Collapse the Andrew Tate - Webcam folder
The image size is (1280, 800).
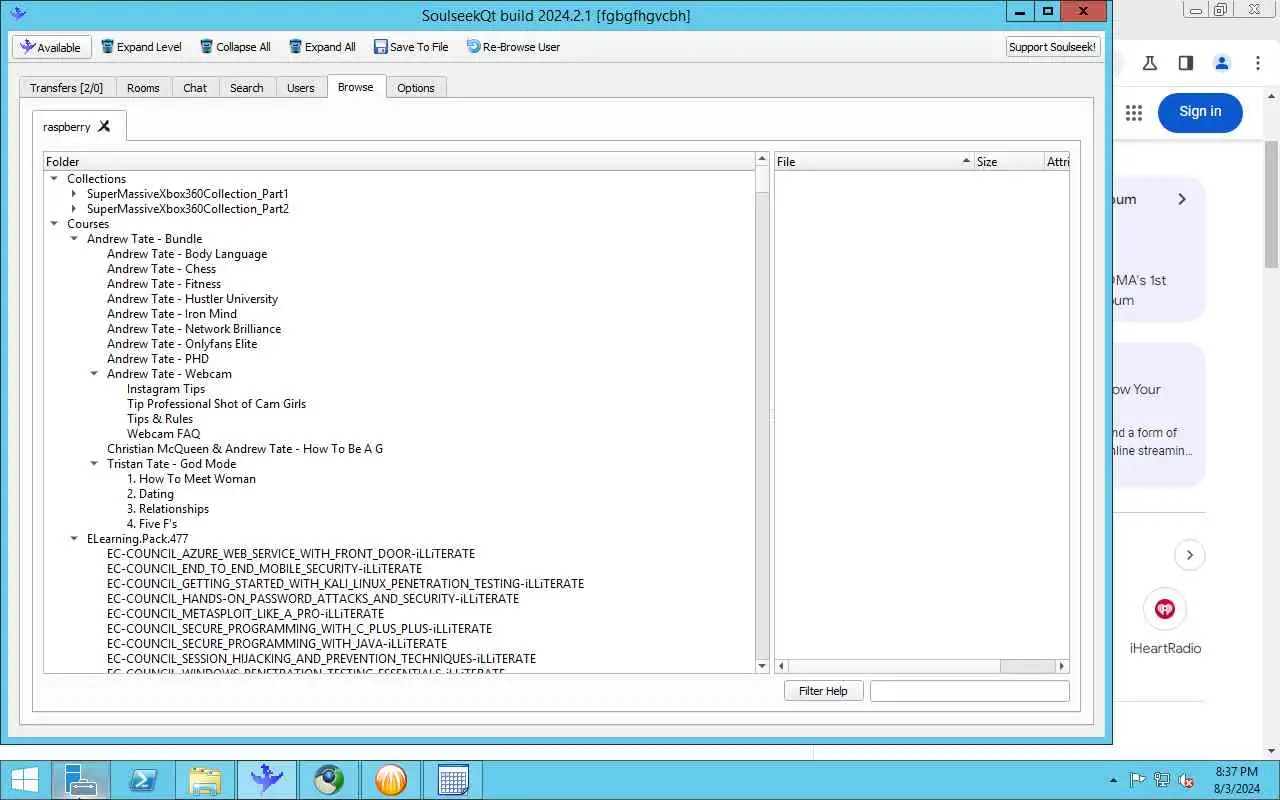pos(94,374)
